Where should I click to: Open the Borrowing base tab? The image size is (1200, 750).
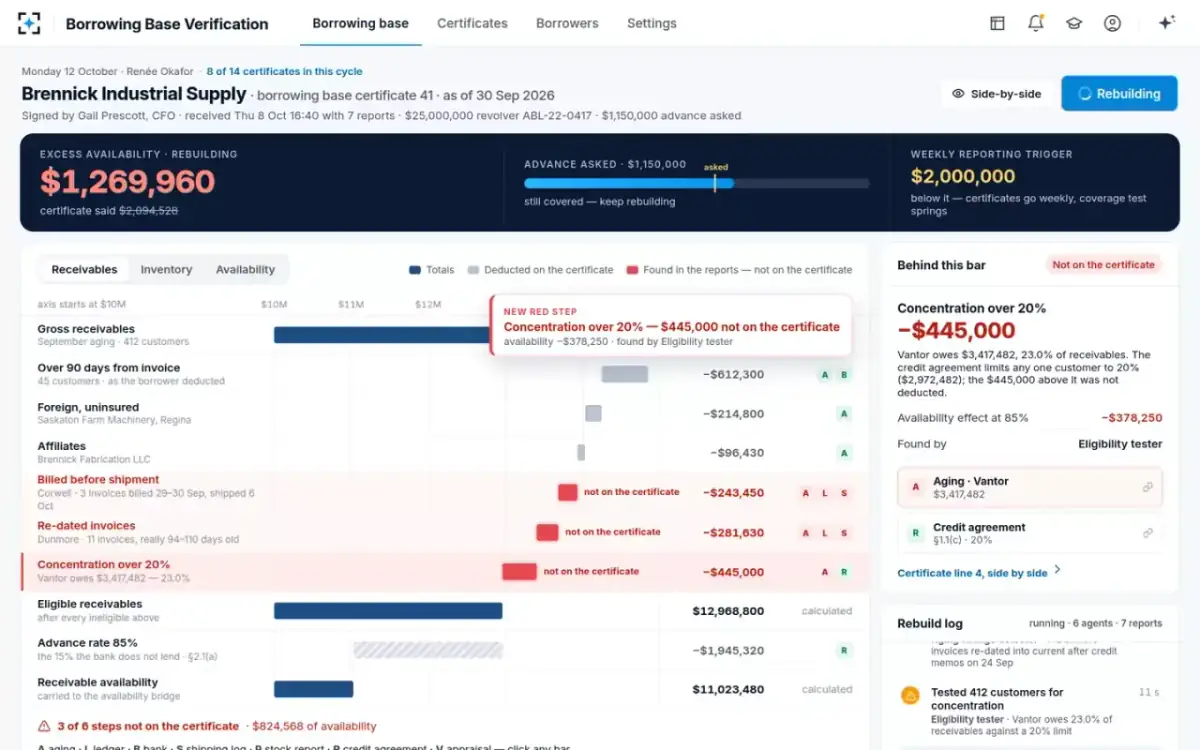(x=360, y=23)
